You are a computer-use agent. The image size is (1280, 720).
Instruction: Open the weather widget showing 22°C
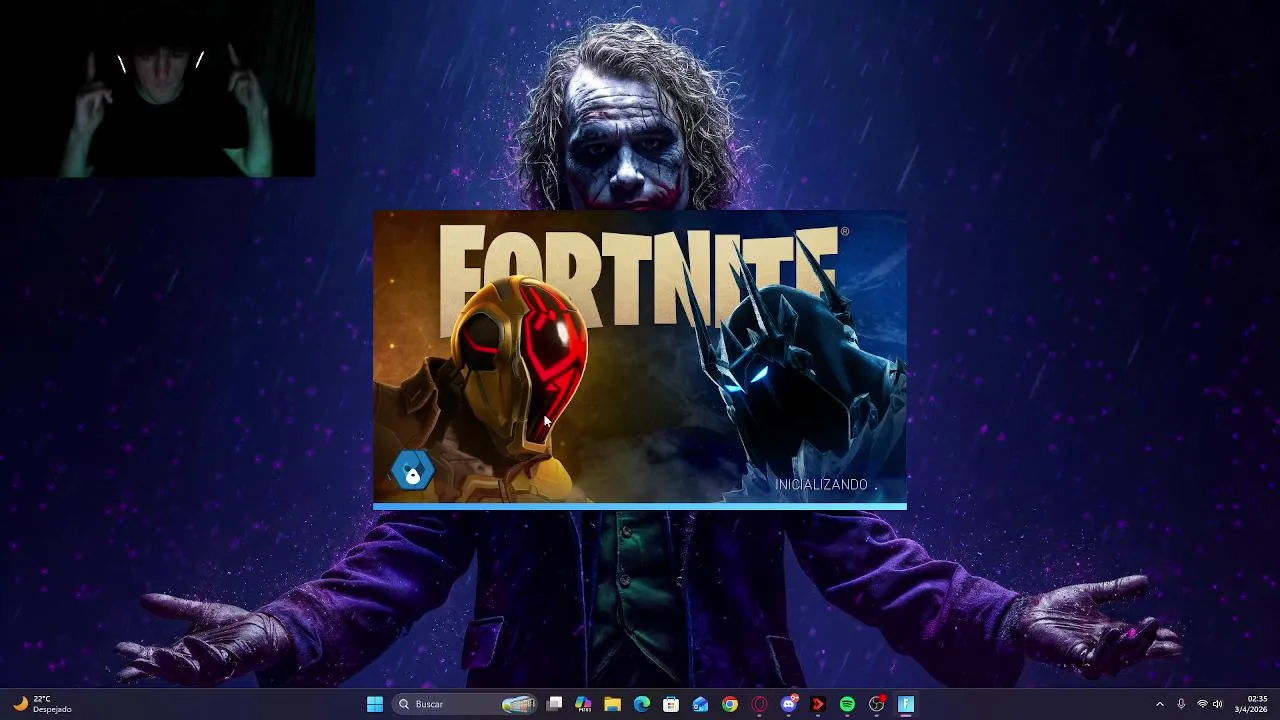pyautogui.click(x=41, y=704)
